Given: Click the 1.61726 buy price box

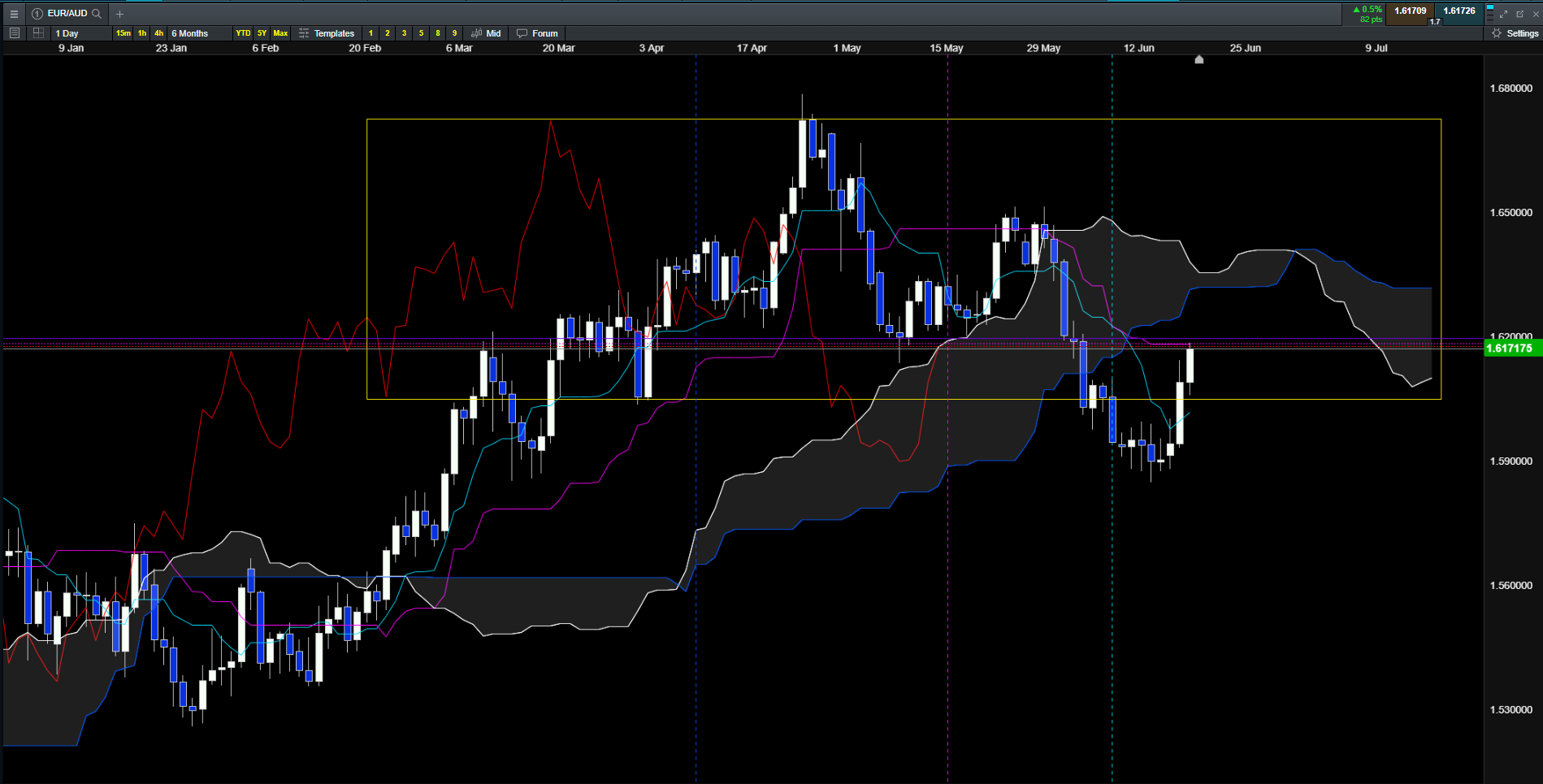Looking at the screenshot, I should click(x=1459, y=14).
